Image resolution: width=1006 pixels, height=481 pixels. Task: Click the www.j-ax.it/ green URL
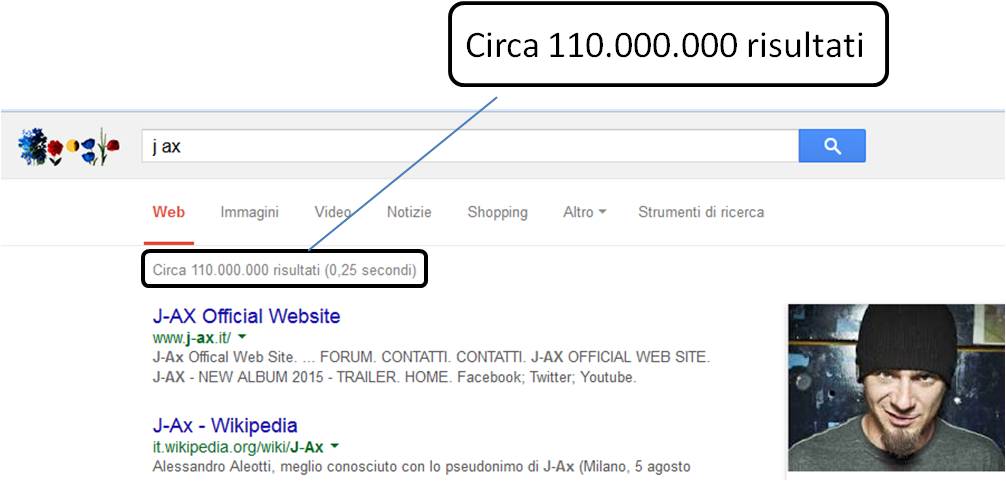(192, 337)
